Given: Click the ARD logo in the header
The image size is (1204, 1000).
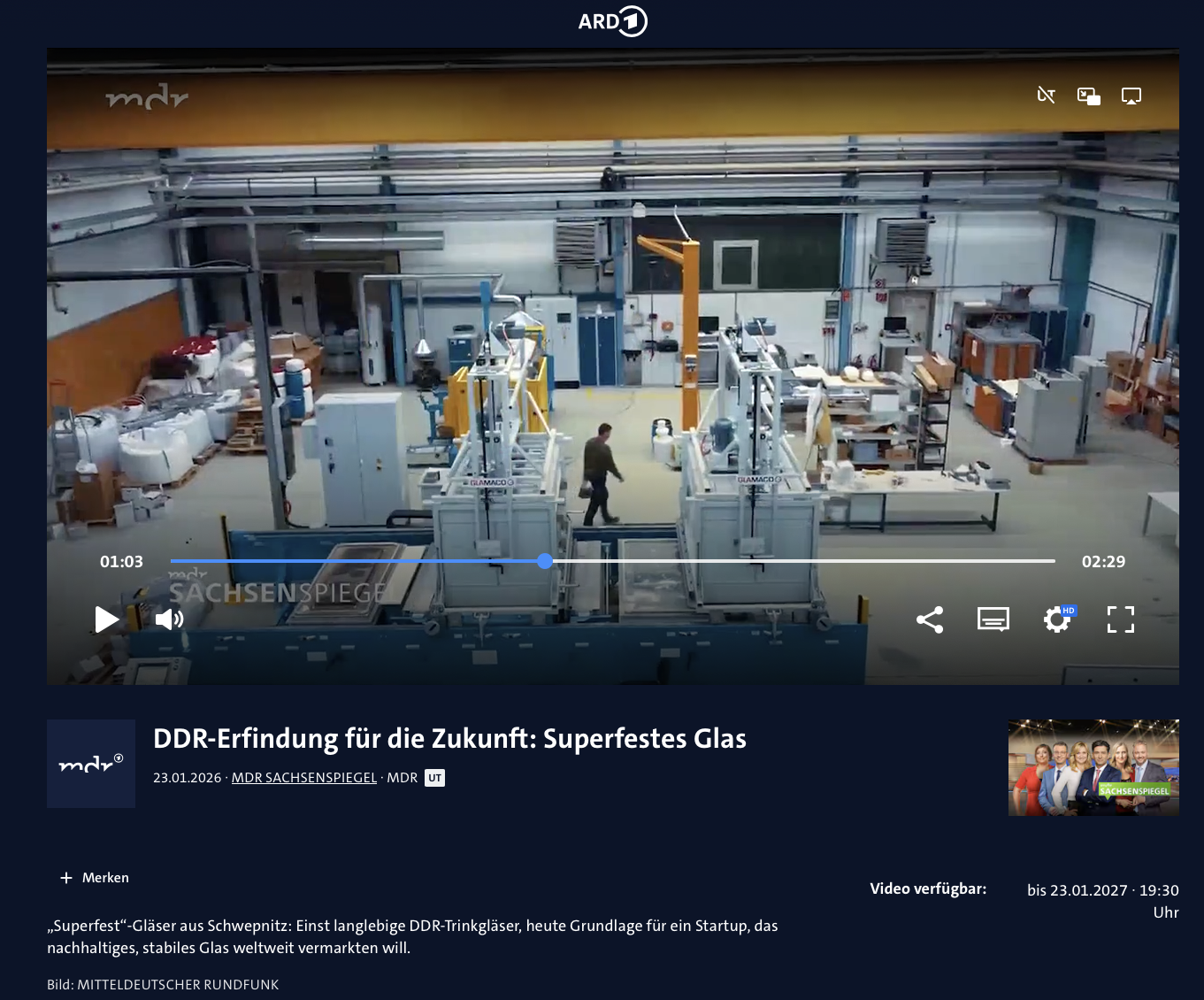Looking at the screenshot, I should coord(612,21).
